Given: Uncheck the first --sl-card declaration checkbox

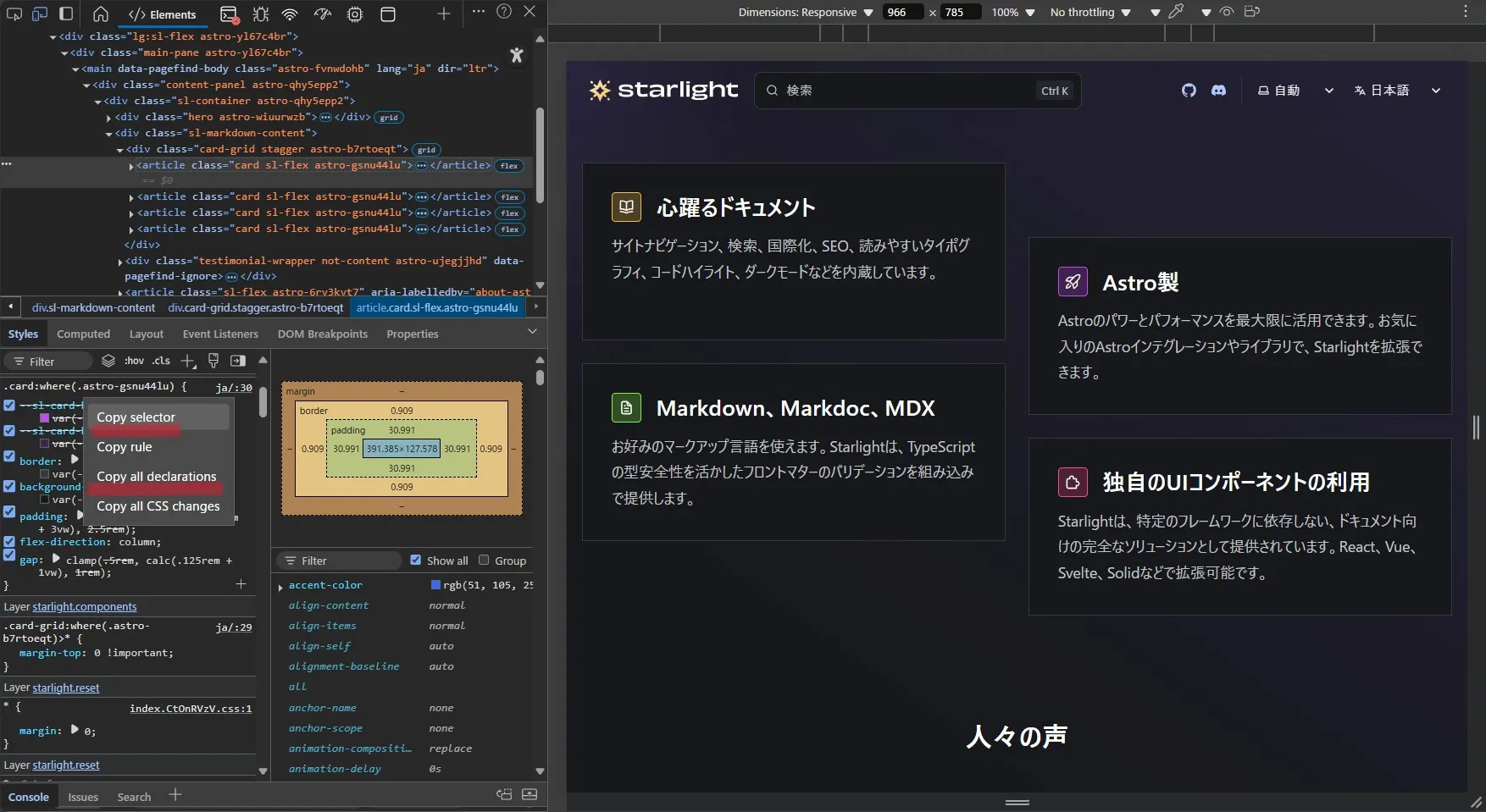Looking at the screenshot, I should pyautogui.click(x=9, y=405).
